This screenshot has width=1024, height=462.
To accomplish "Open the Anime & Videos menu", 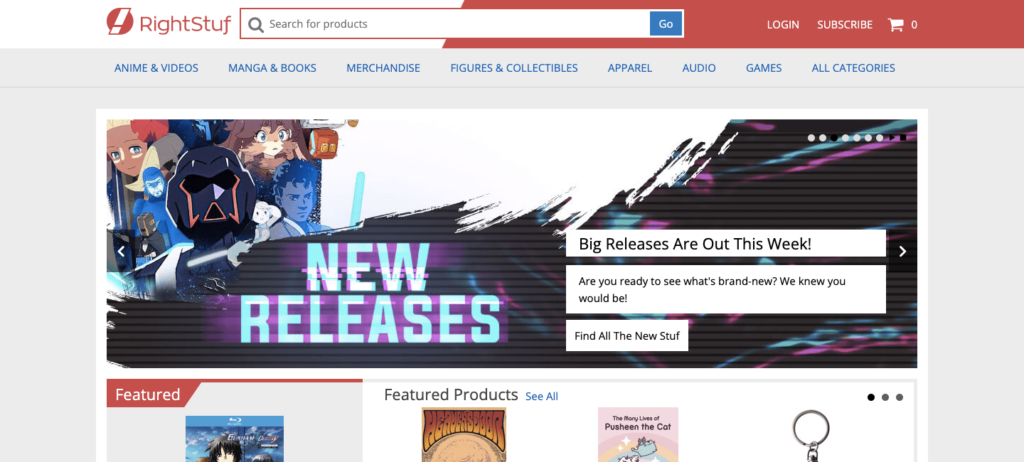I will [156, 68].
